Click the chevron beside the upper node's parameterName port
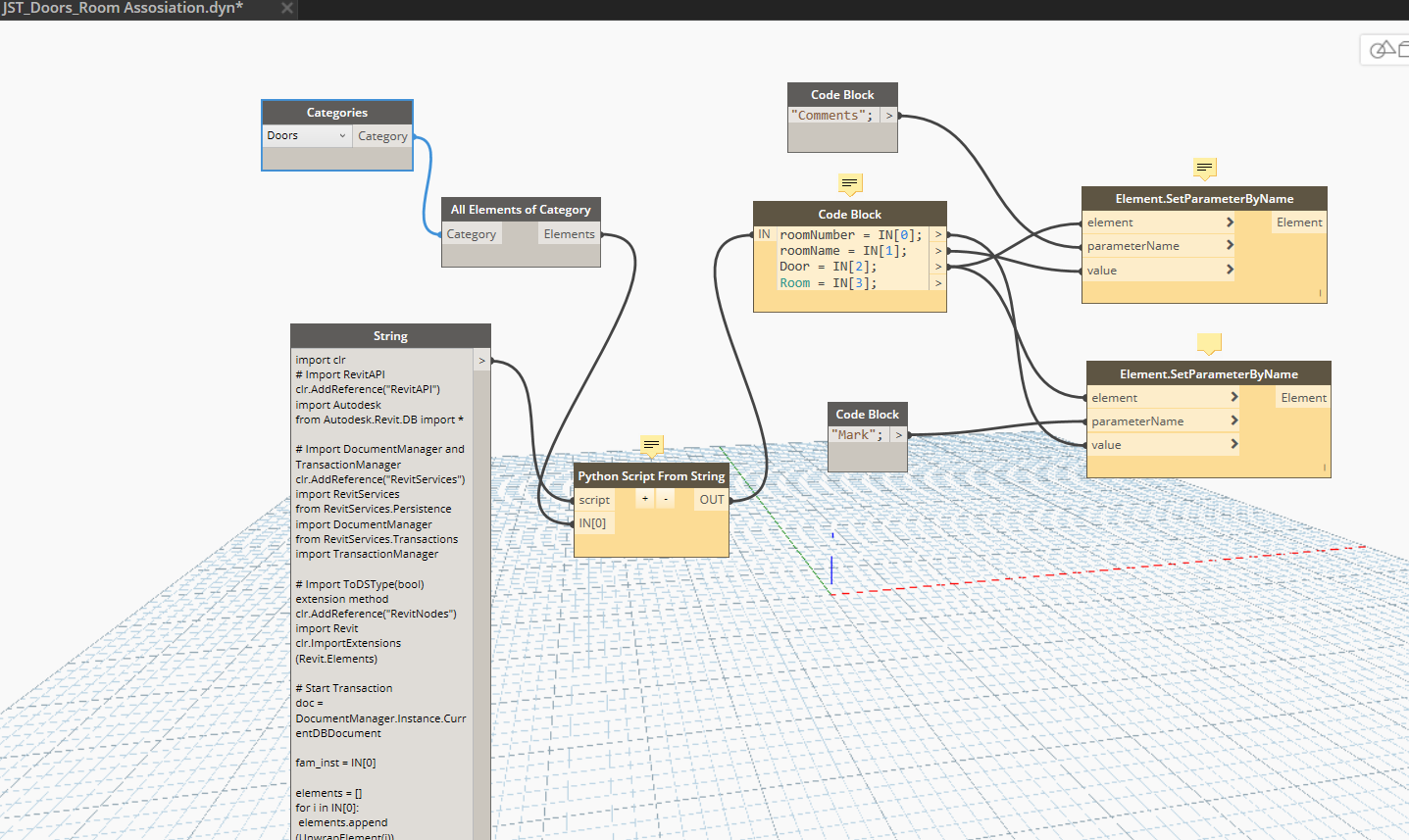 pyautogui.click(x=1230, y=245)
